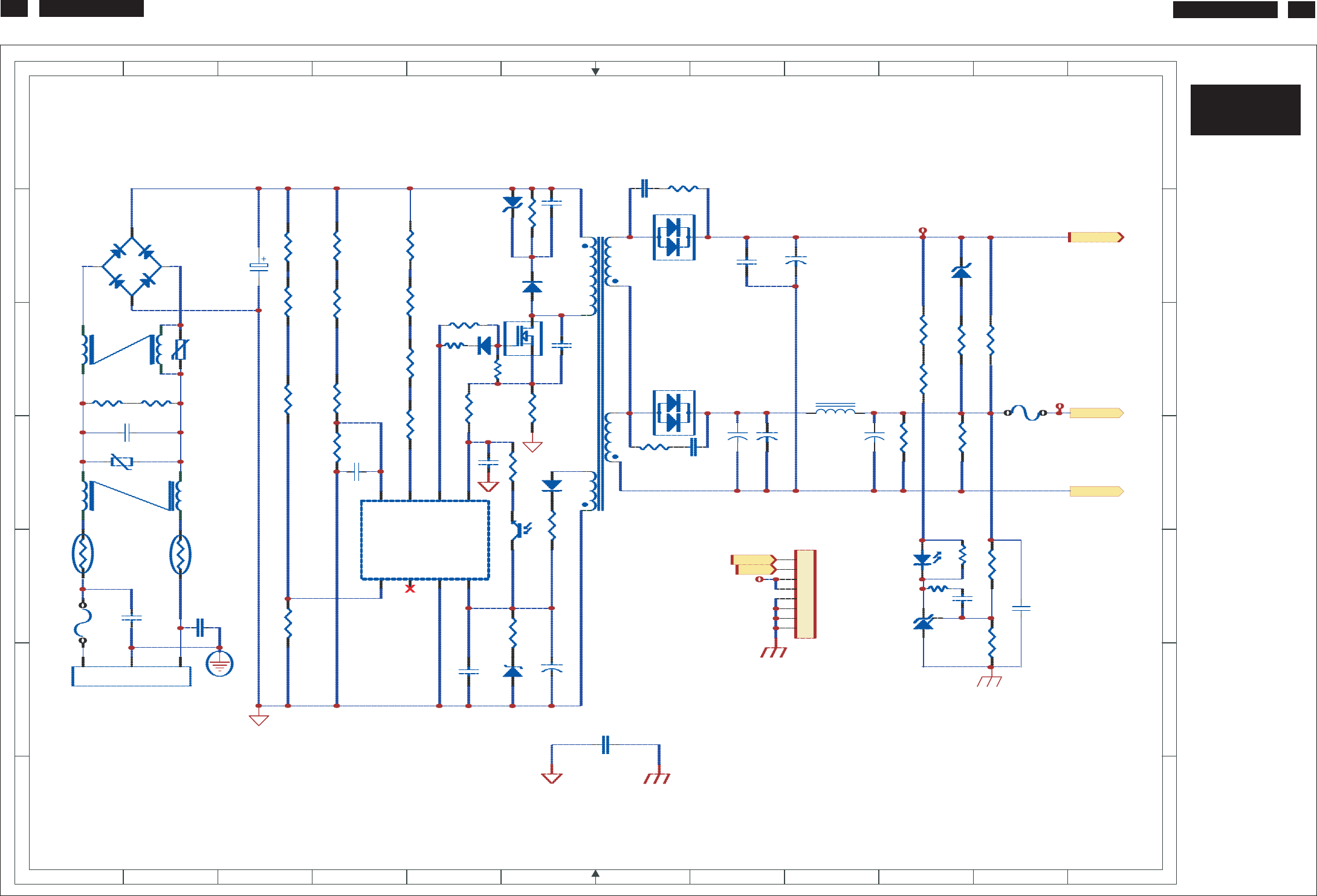Click the middle yellow output net label
1317x896 pixels.
[1096, 413]
